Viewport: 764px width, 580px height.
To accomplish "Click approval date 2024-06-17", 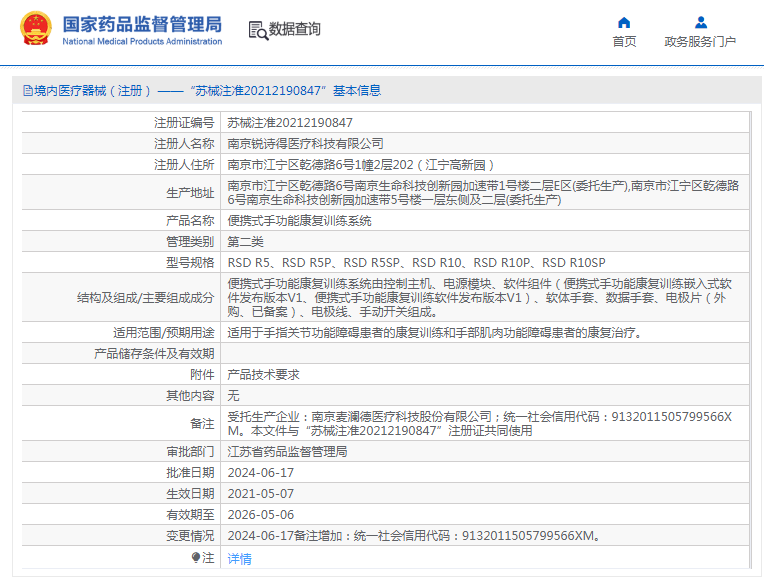I will pos(261,473).
